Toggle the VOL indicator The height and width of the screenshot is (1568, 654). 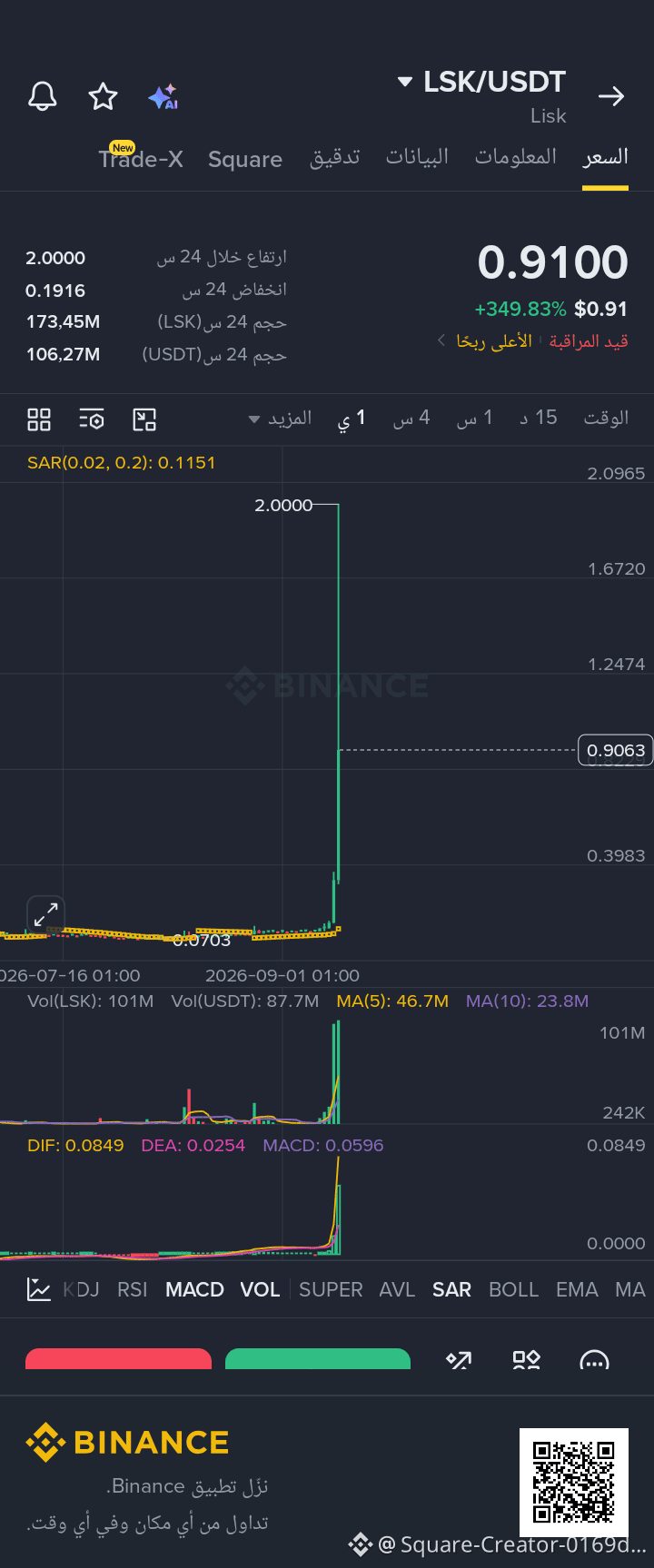point(260,1289)
